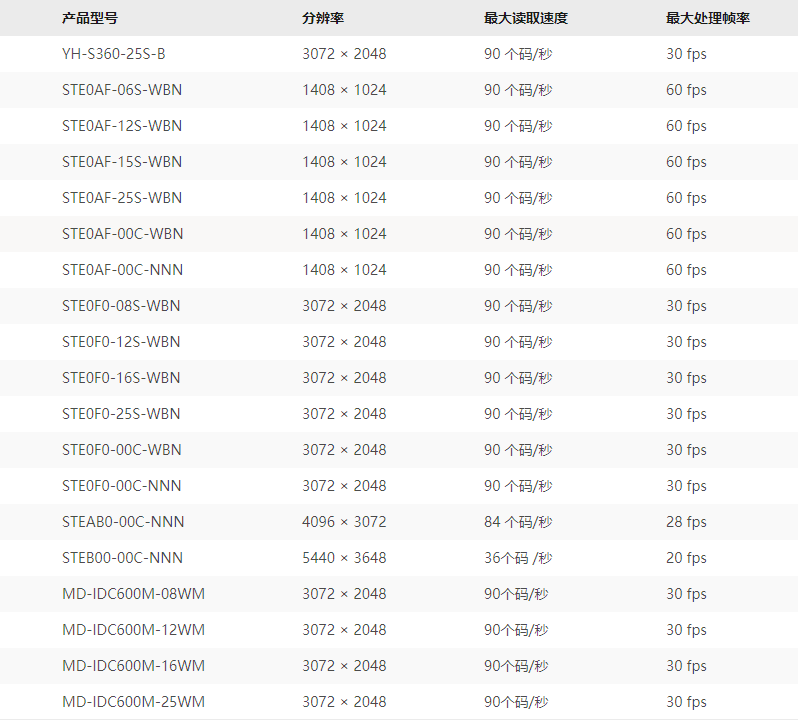Click the STE0F0-08S-WBN model name

[x=121, y=306]
